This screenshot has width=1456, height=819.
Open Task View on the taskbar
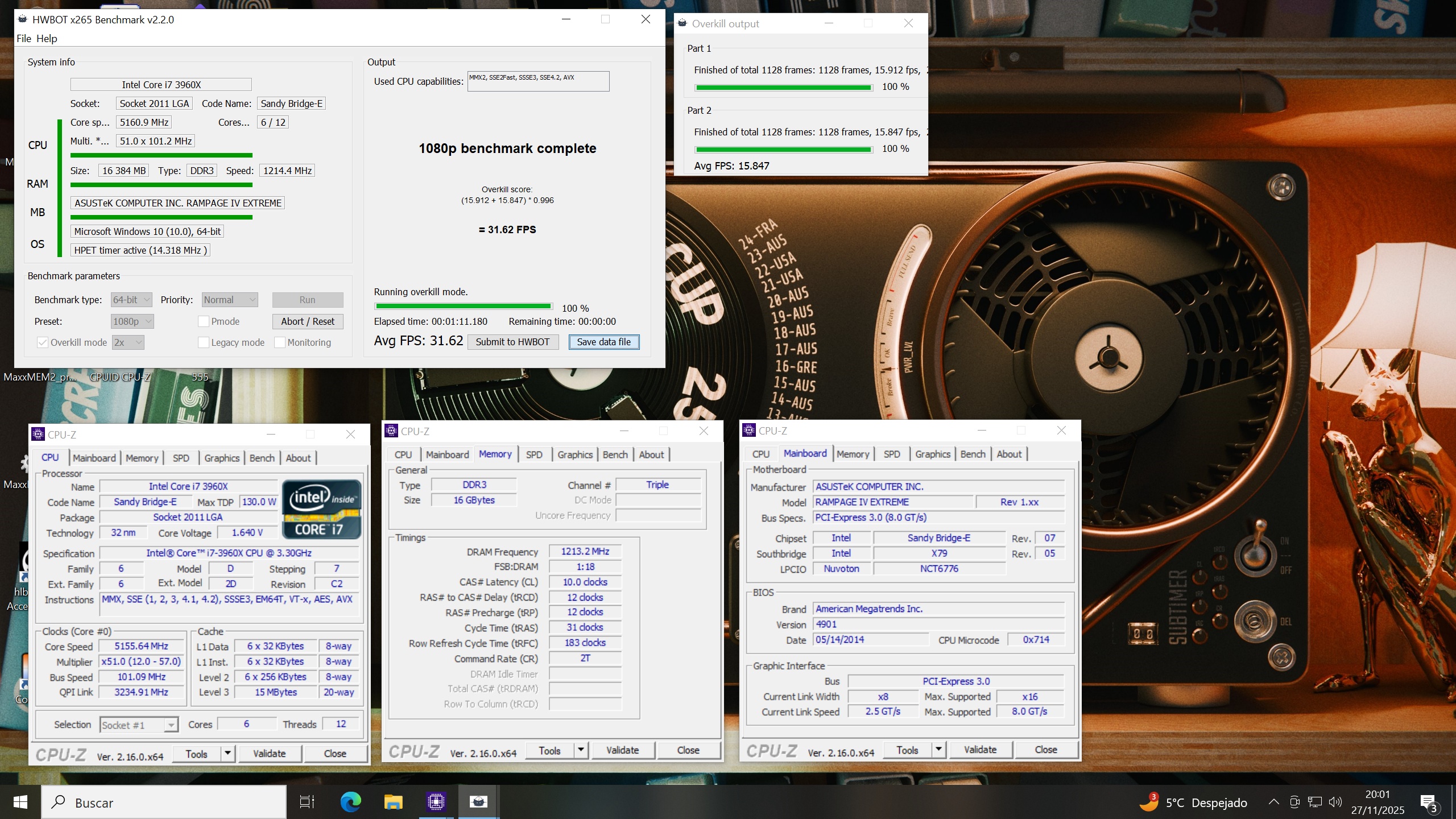click(307, 802)
